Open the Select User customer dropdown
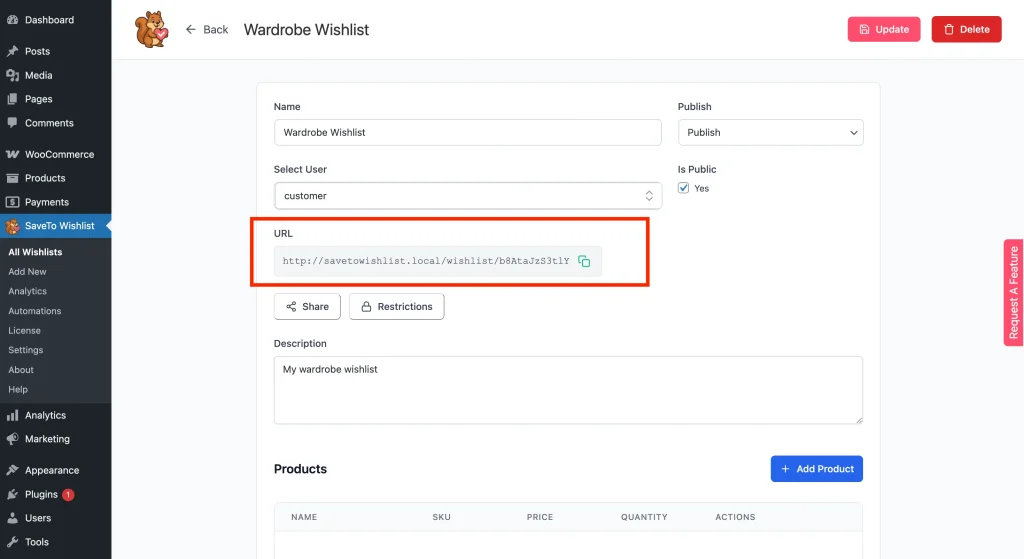Image resolution: width=1024 pixels, height=559 pixels. pyautogui.click(x=468, y=196)
